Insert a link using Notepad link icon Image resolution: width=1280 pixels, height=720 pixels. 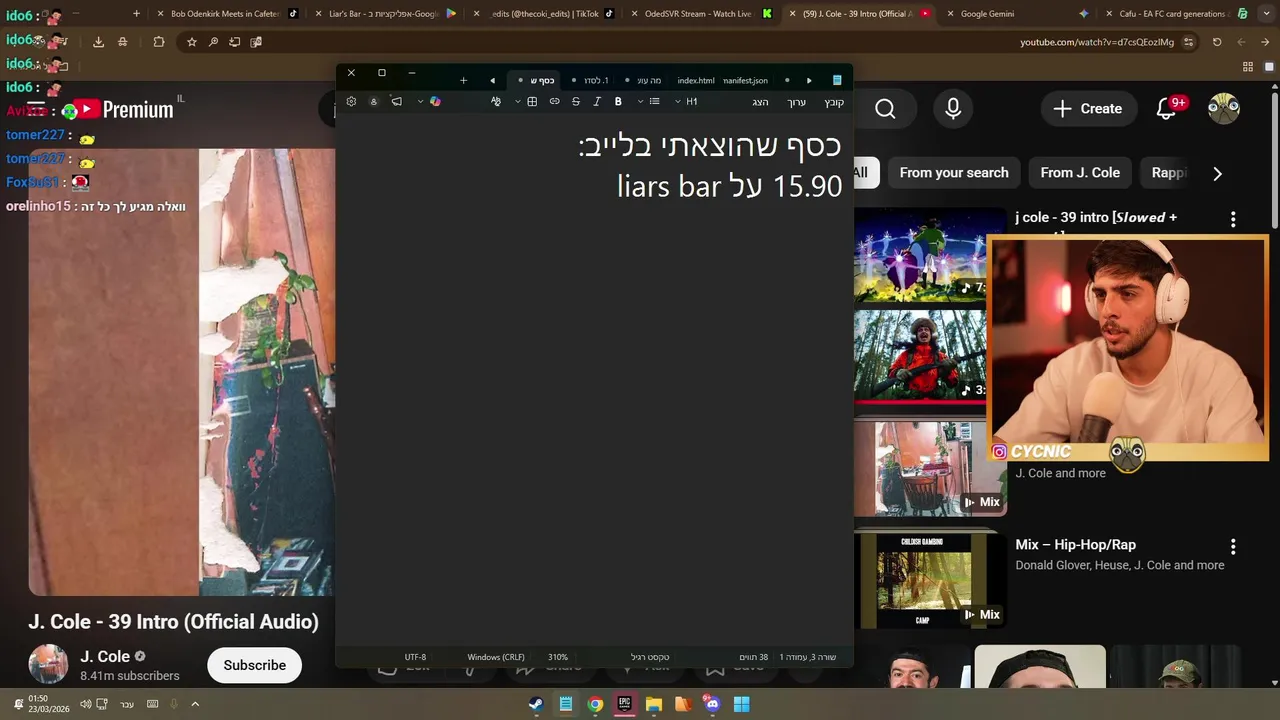point(554,102)
